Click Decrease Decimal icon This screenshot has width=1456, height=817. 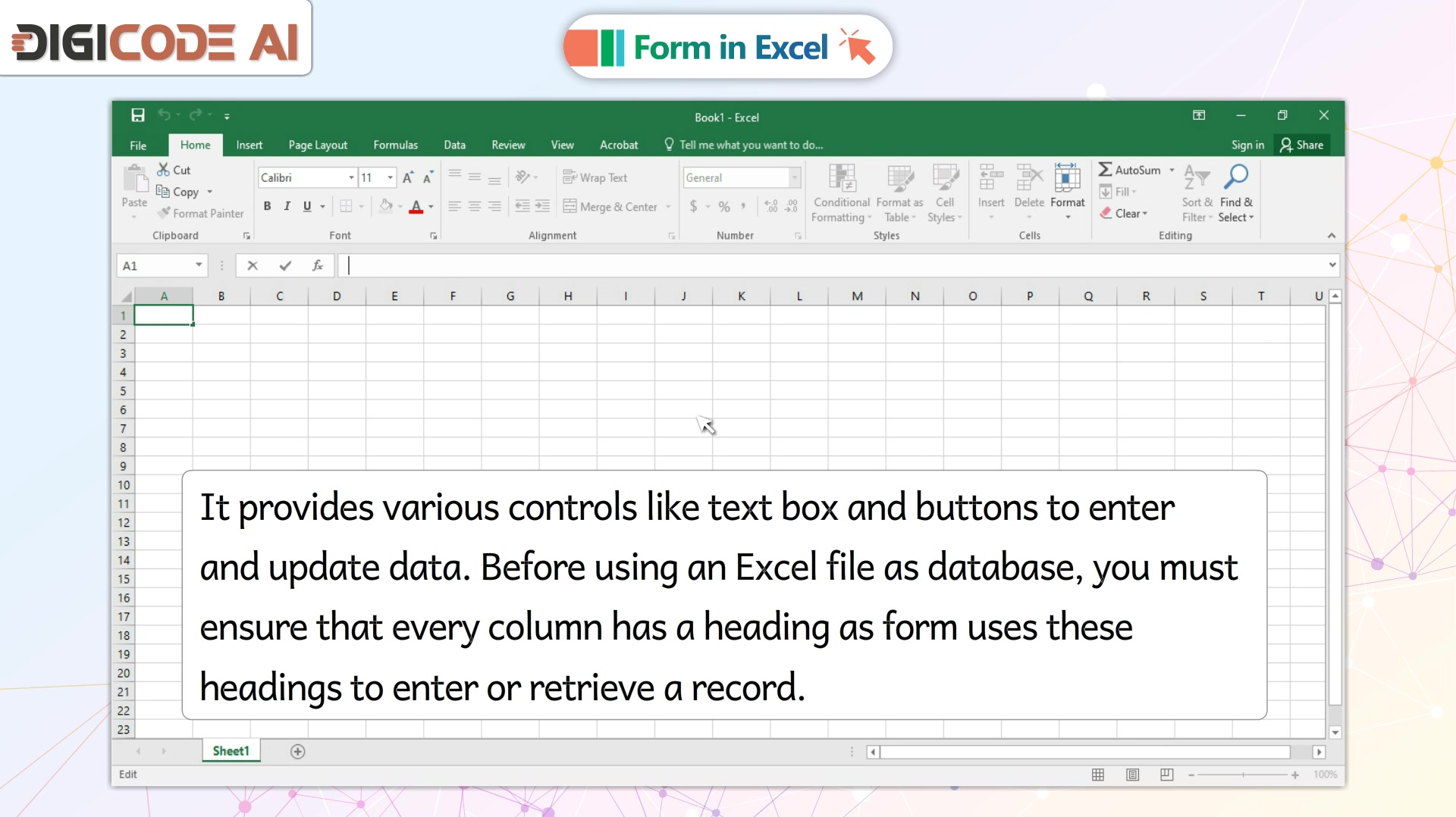tap(791, 206)
